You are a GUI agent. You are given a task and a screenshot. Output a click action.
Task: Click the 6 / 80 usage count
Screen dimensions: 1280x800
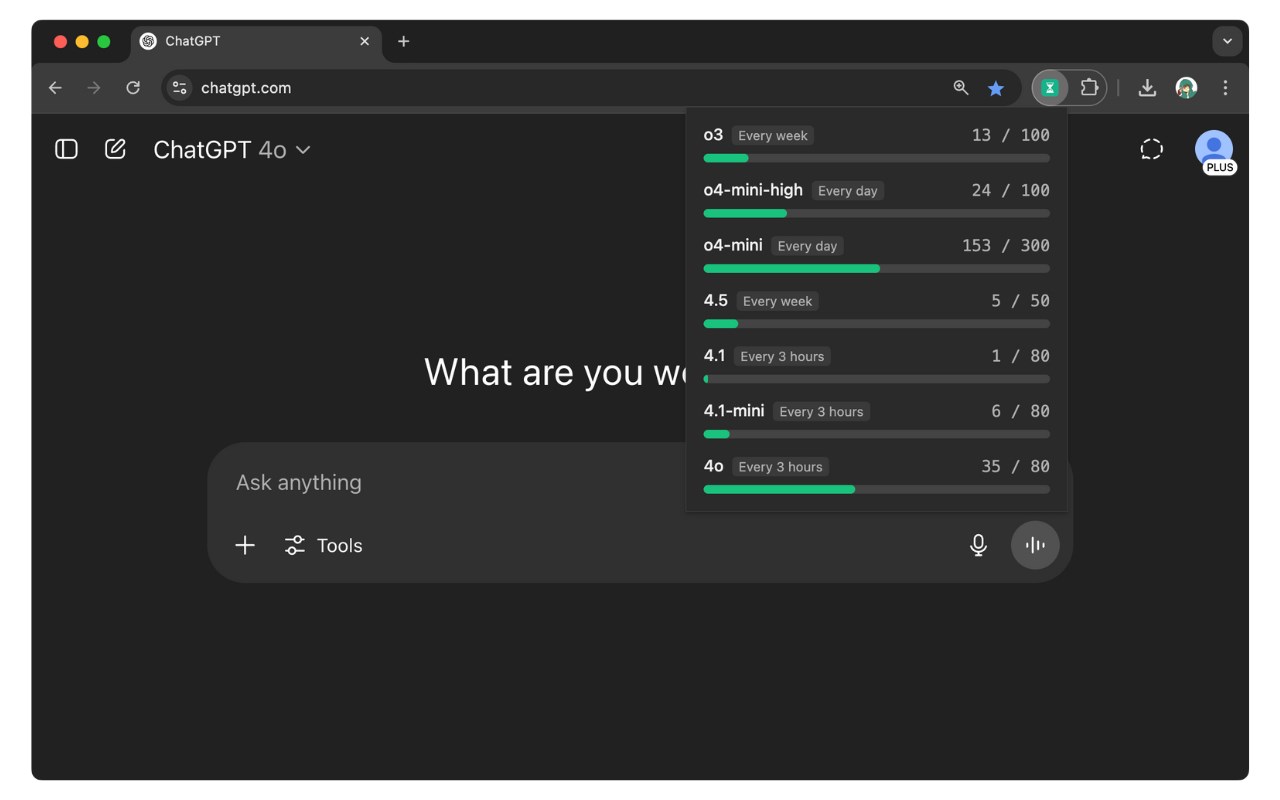1020,411
